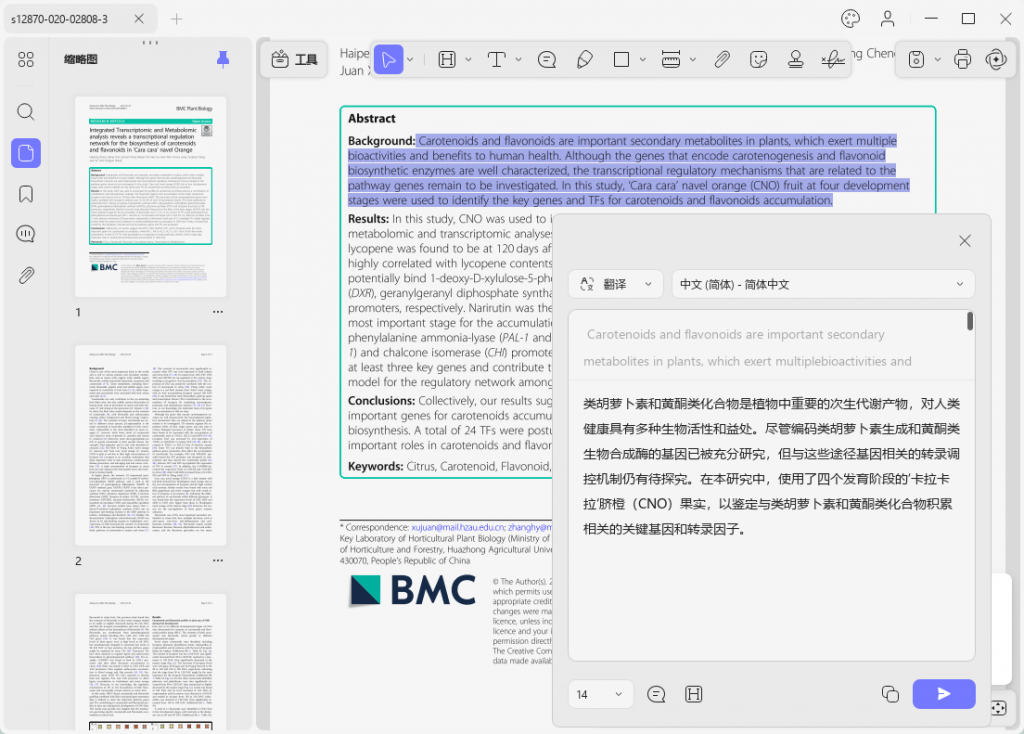The image size is (1024, 734).
Task: Open the attachments sidebar panel
Action: point(25,275)
